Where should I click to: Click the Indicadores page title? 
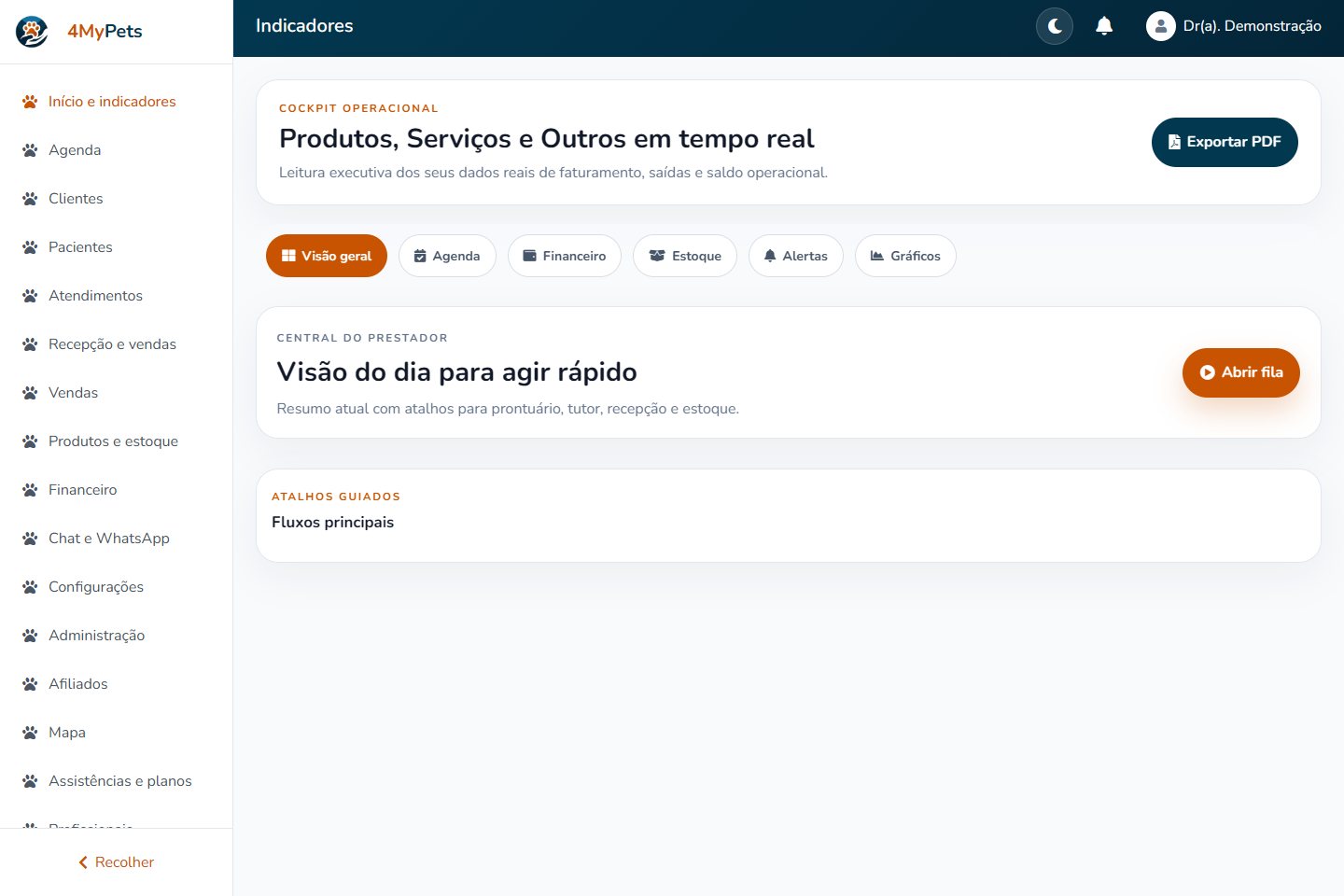click(304, 26)
